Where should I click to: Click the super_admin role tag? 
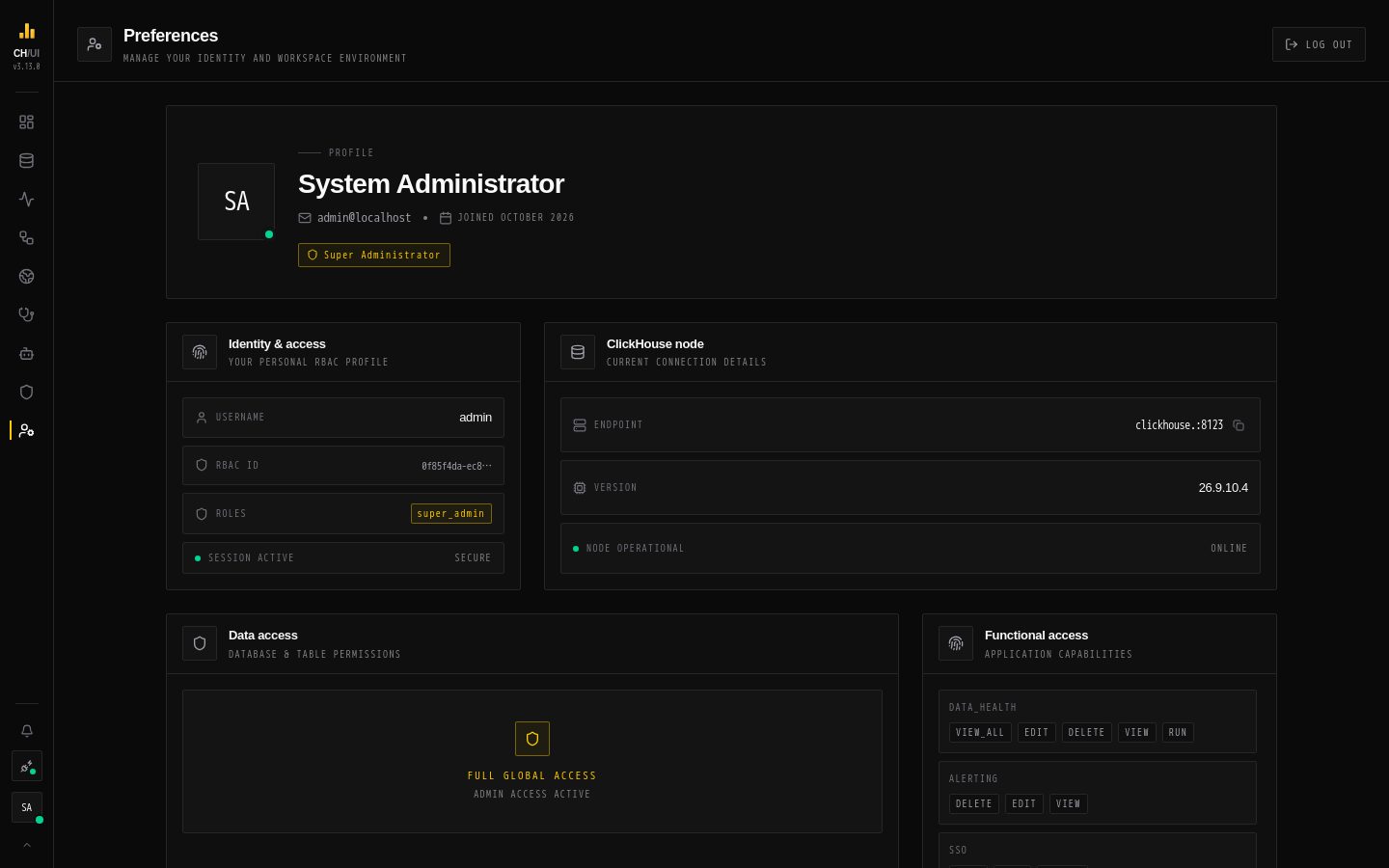pos(451,514)
